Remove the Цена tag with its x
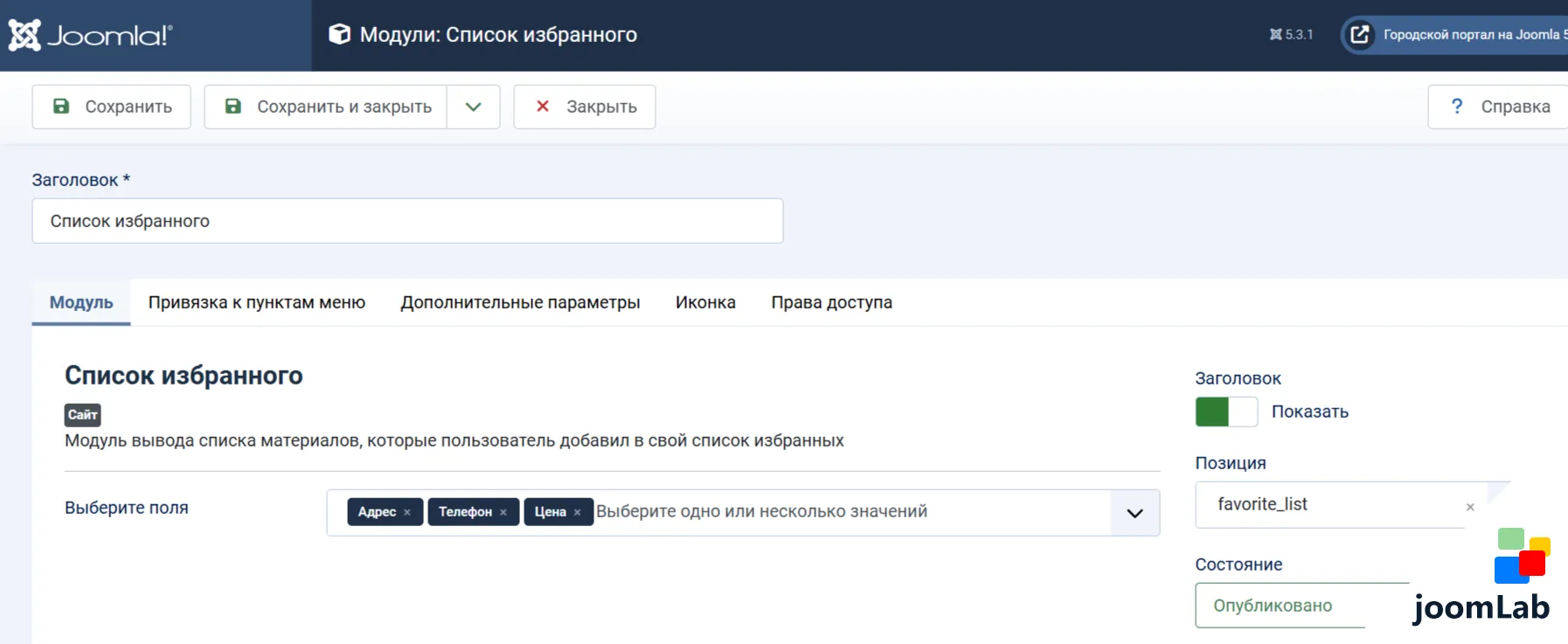Screen dimensions: 1568x644 (577, 512)
